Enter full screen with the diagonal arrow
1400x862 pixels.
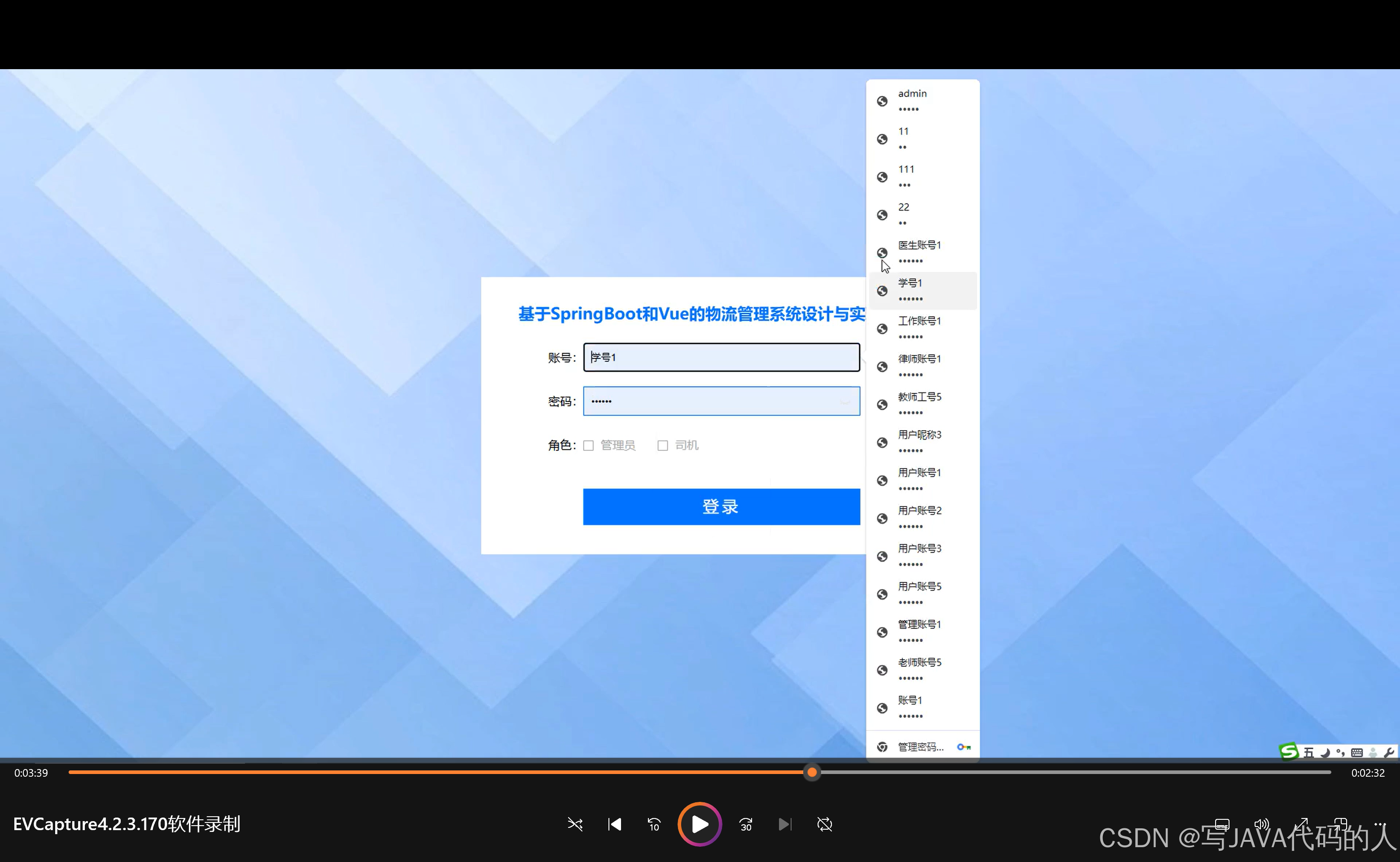1301,824
